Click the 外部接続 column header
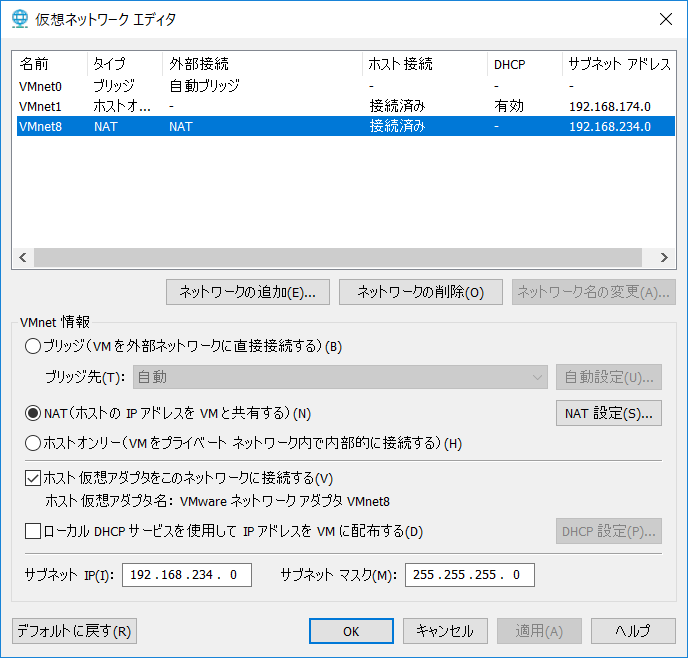The height and width of the screenshot is (658, 688). point(262,64)
